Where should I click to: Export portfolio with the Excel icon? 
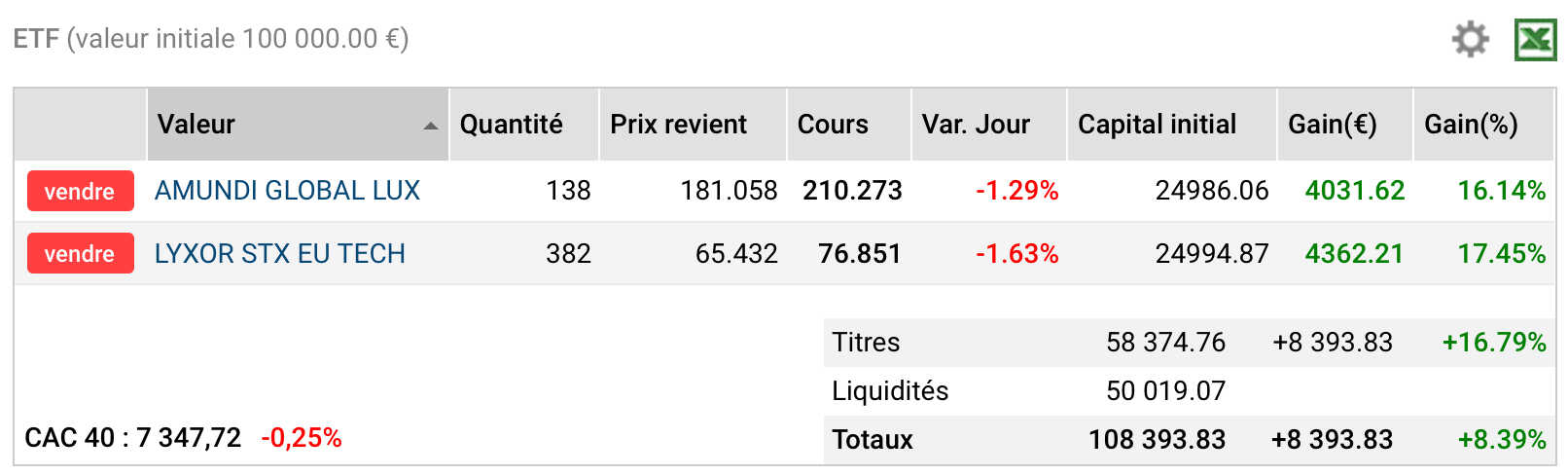(1536, 40)
